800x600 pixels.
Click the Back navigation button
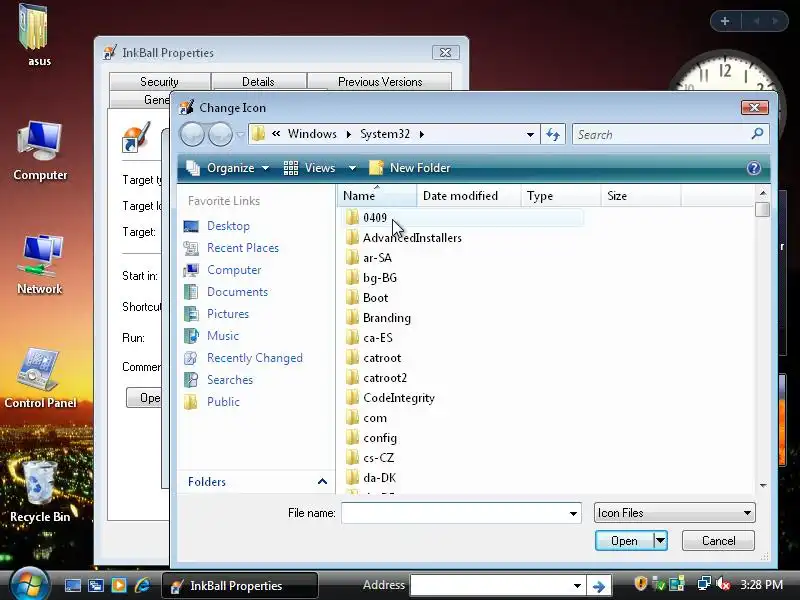(192, 135)
